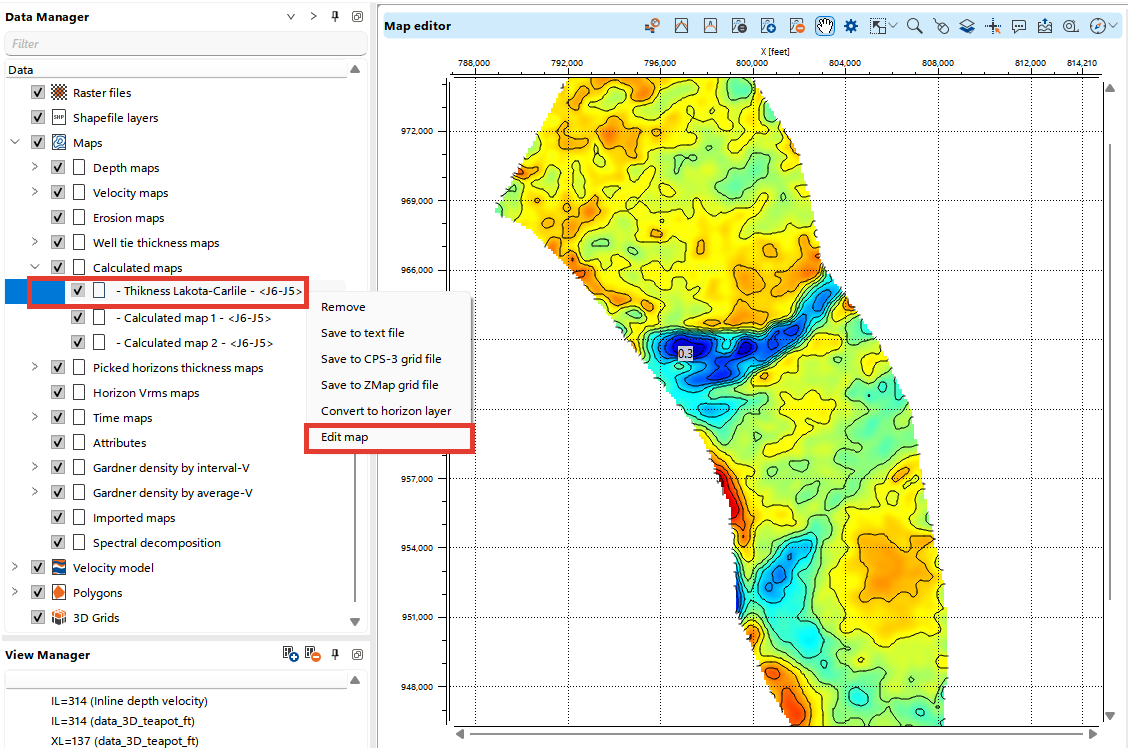Uncheck the Thikness Lakota-Carlile layer
This screenshot has height=748, width=1128.
[x=77, y=291]
